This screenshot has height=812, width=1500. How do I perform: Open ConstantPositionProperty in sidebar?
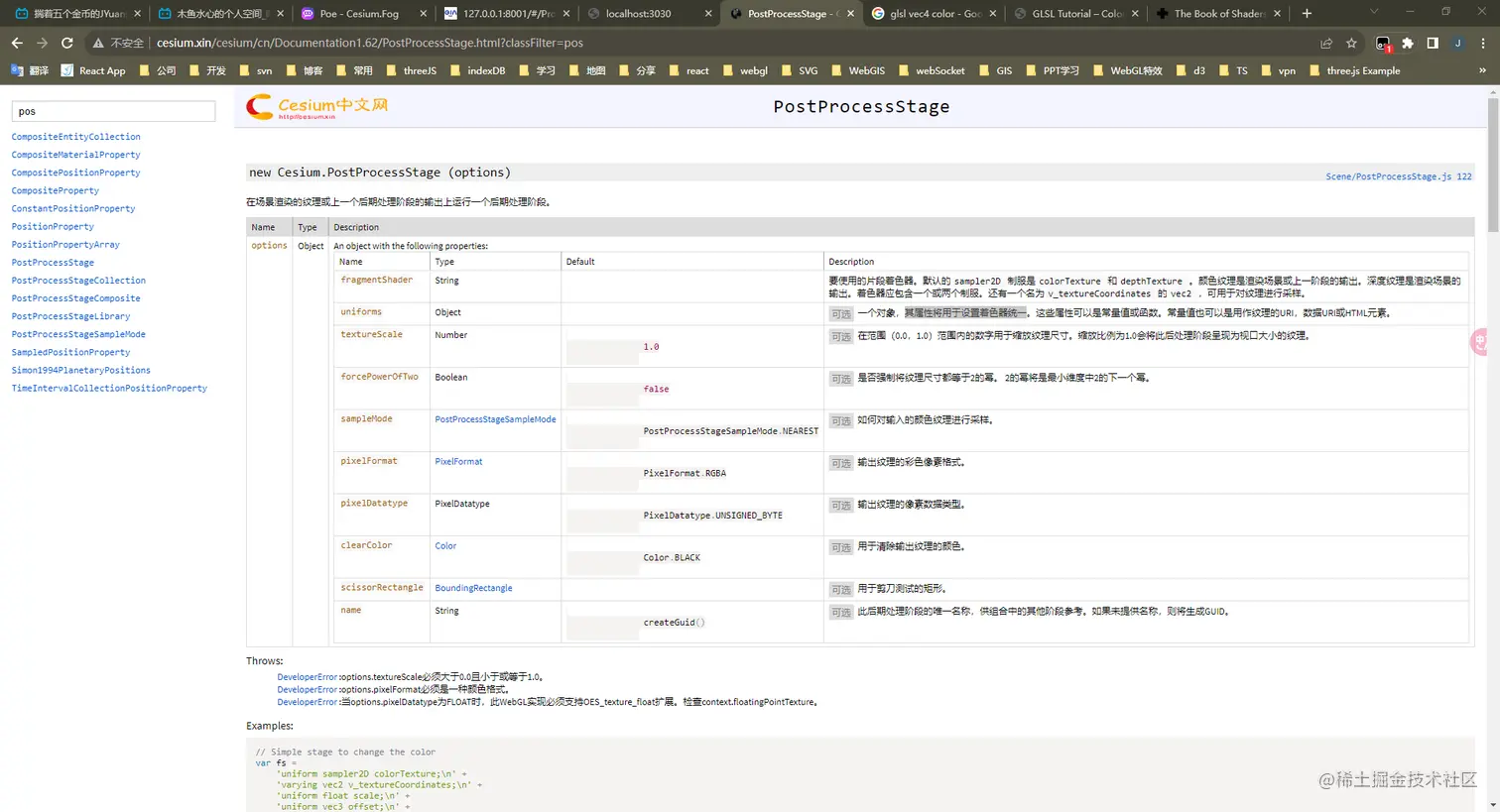72,208
